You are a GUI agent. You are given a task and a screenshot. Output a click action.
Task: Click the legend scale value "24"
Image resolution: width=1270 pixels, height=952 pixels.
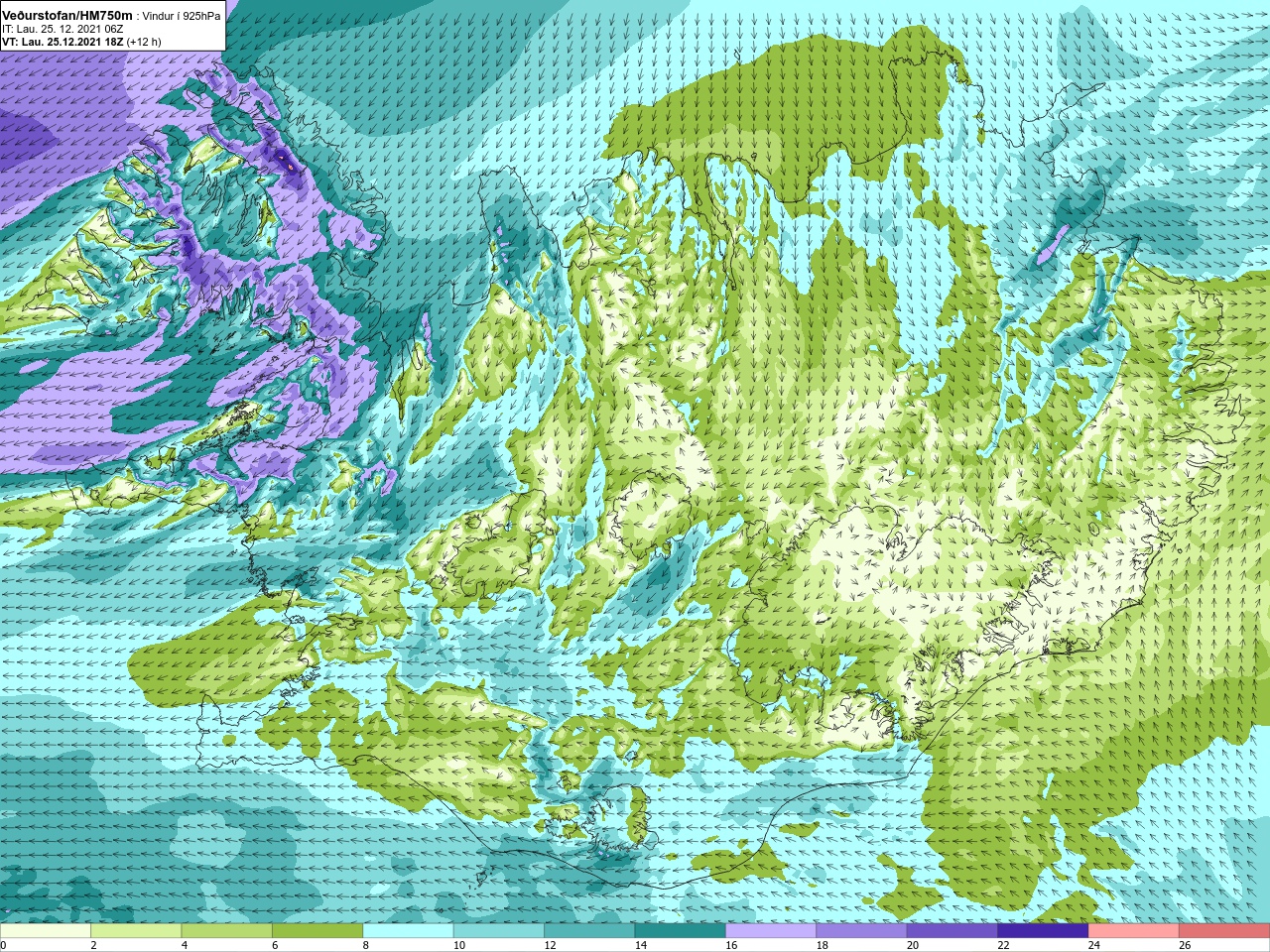pyautogui.click(x=1094, y=945)
